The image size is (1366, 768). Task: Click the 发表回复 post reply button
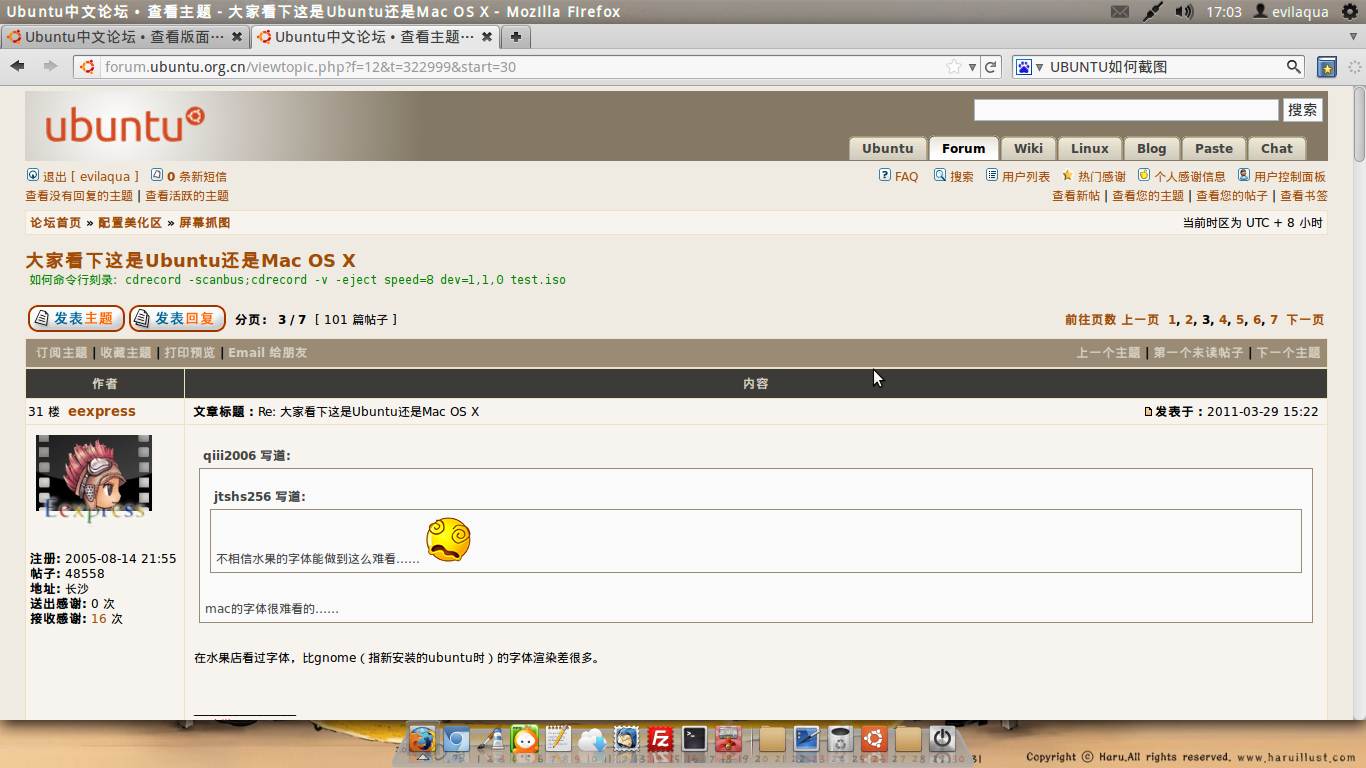point(177,319)
